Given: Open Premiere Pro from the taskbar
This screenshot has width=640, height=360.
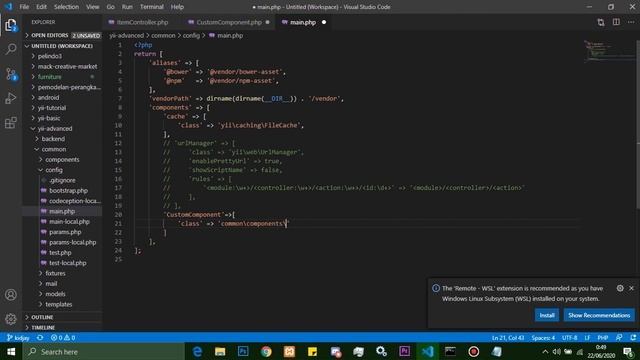Looking at the screenshot, I should pos(404,351).
